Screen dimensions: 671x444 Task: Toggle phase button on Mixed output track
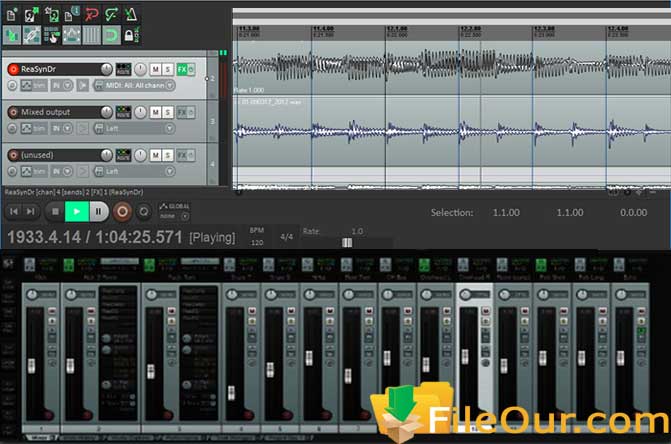tap(12, 128)
